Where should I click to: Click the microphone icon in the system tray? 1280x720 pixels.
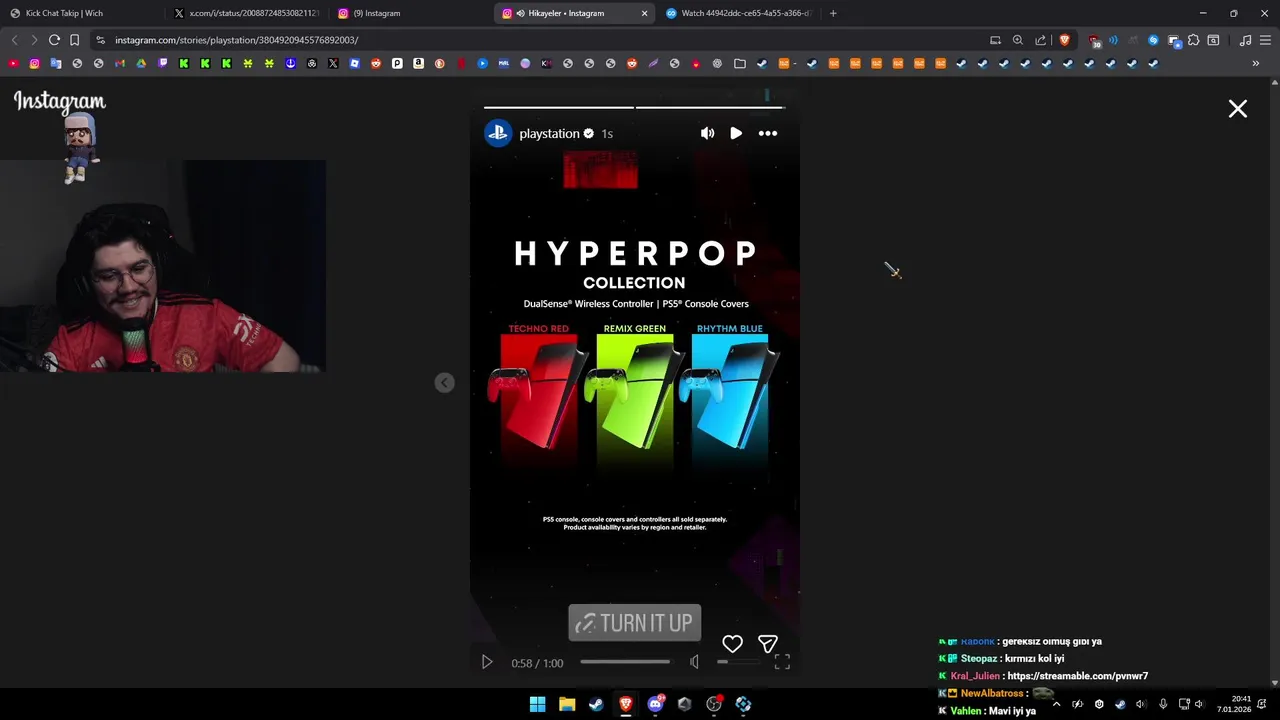click(x=1162, y=704)
